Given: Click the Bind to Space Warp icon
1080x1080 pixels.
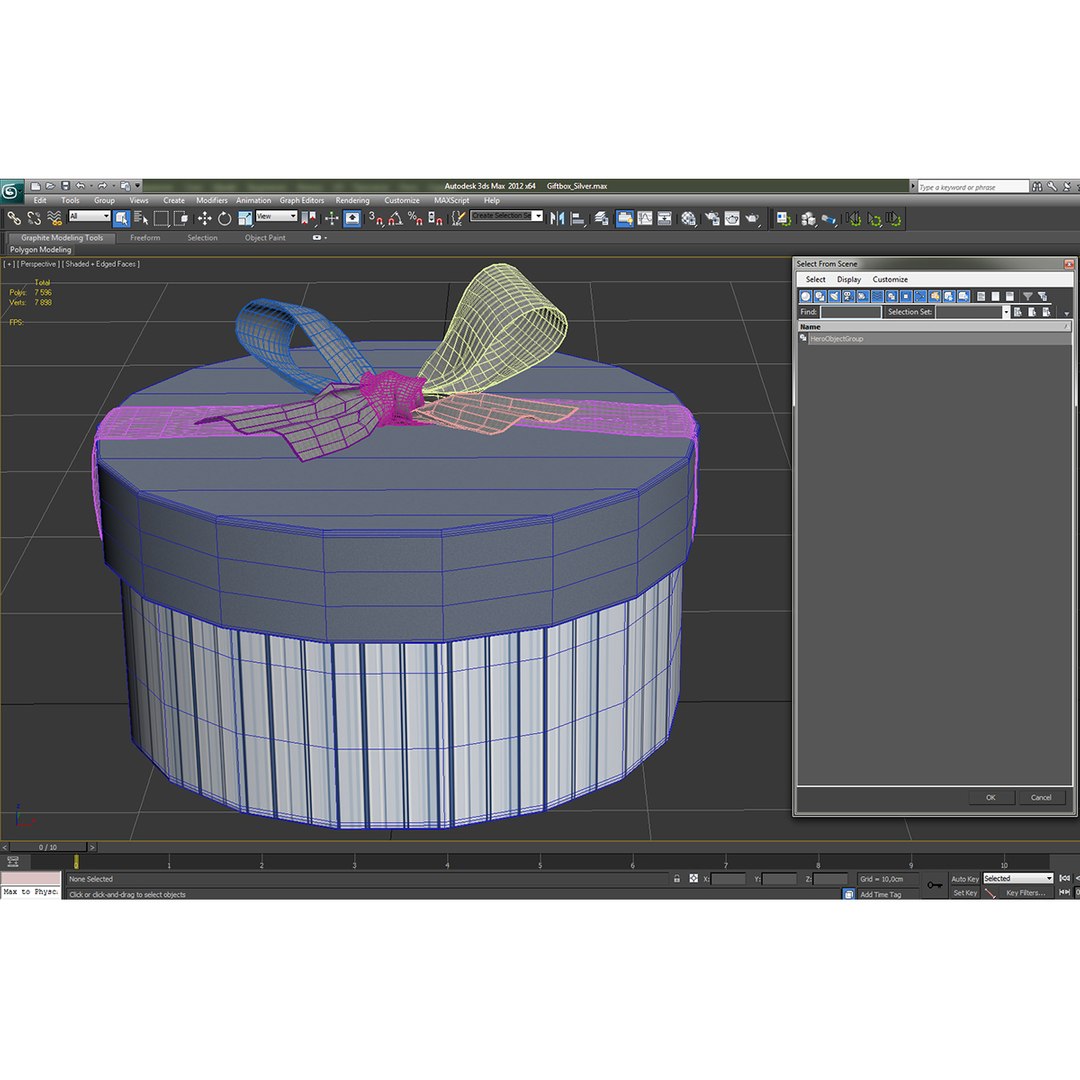Looking at the screenshot, I should coord(54,218).
